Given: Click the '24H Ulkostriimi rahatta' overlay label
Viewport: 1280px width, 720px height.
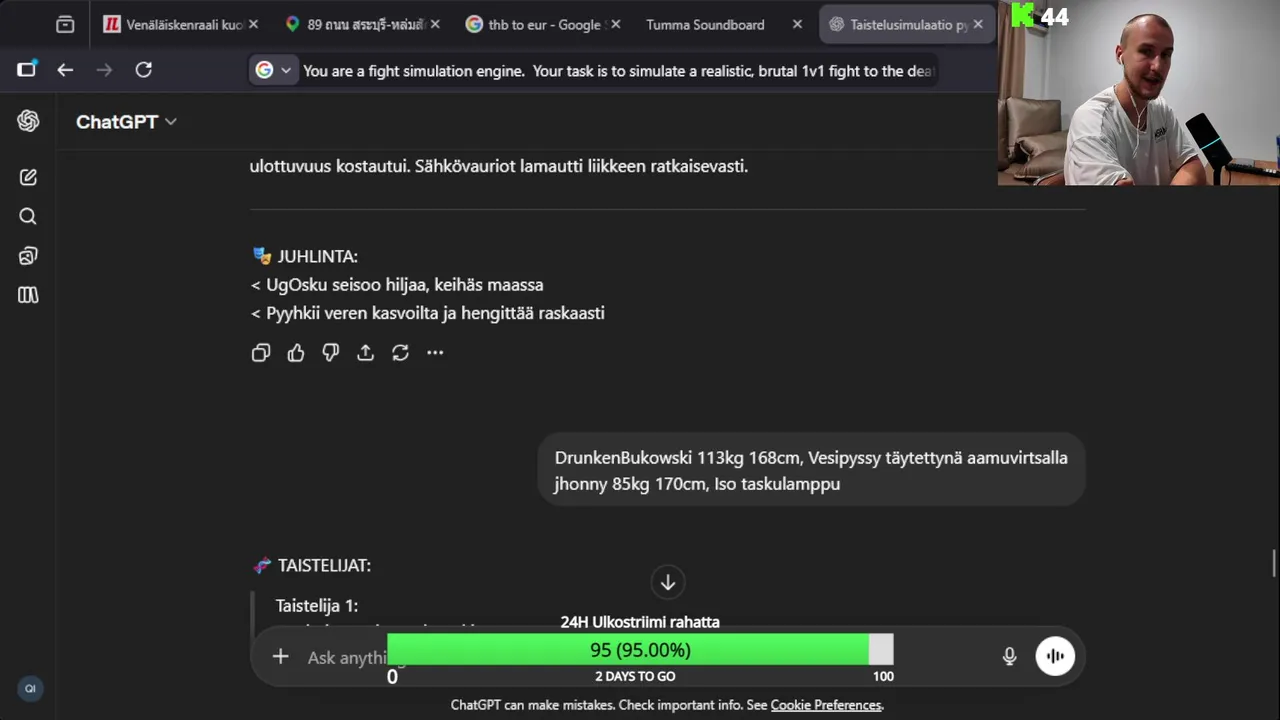Looking at the screenshot, I should coord(640,622).
